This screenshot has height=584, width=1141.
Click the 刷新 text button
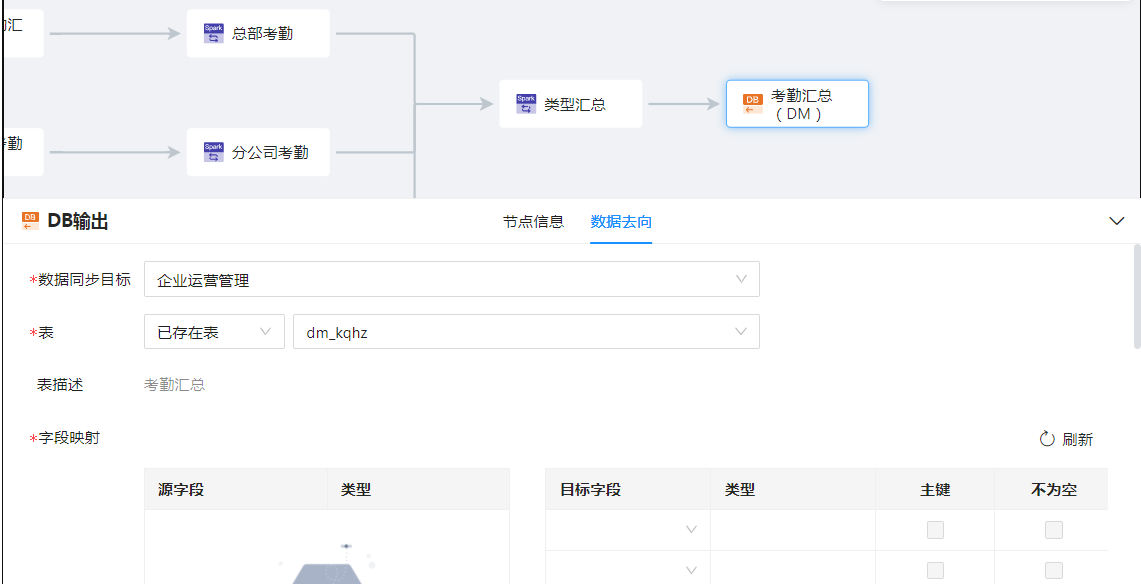(x=1077, y=439)
